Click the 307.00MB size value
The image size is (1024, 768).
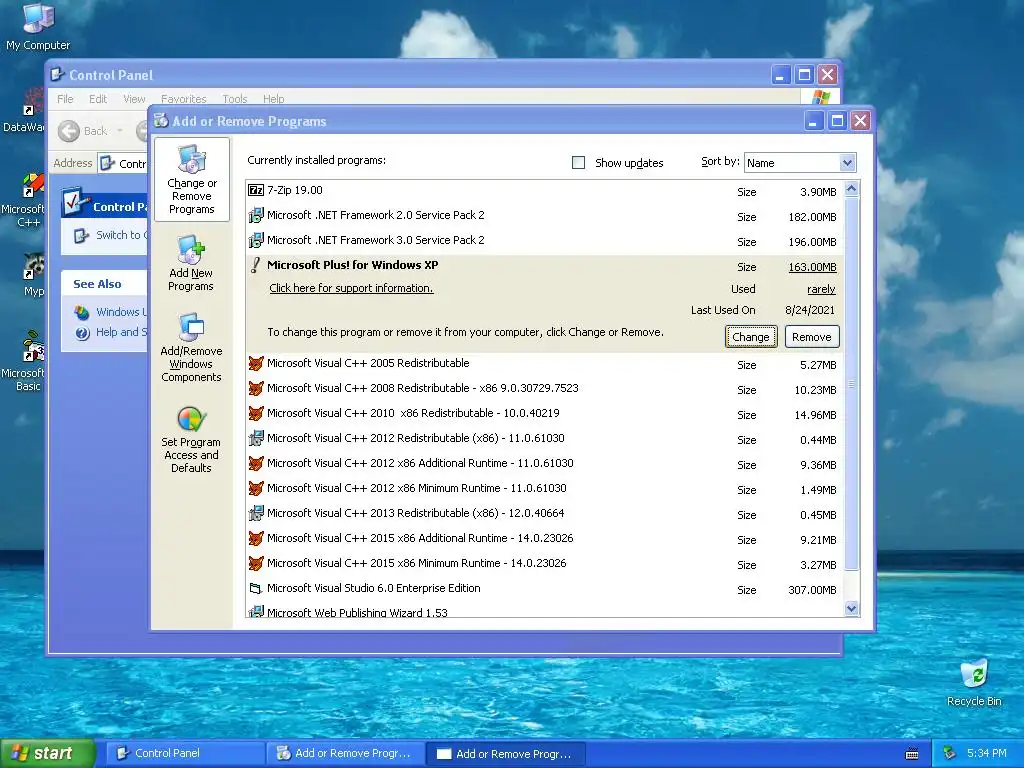tap(812, 590)
